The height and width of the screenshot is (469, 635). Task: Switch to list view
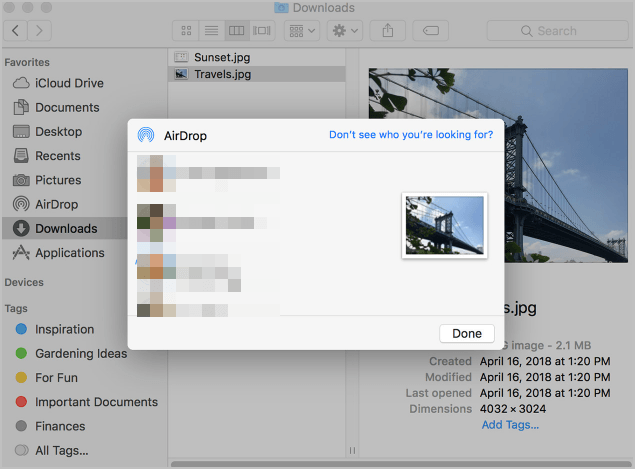[x=211, y=31]
